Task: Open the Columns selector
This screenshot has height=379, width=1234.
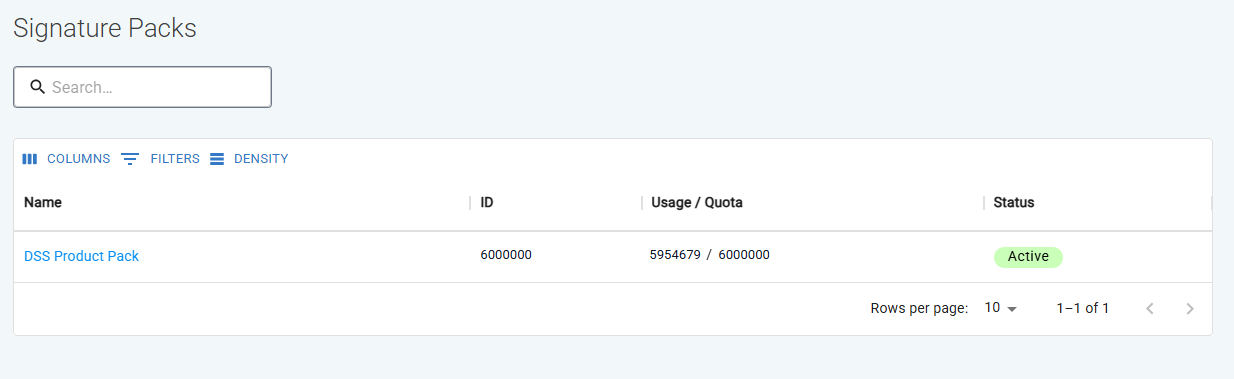Action: click(66, 159)
